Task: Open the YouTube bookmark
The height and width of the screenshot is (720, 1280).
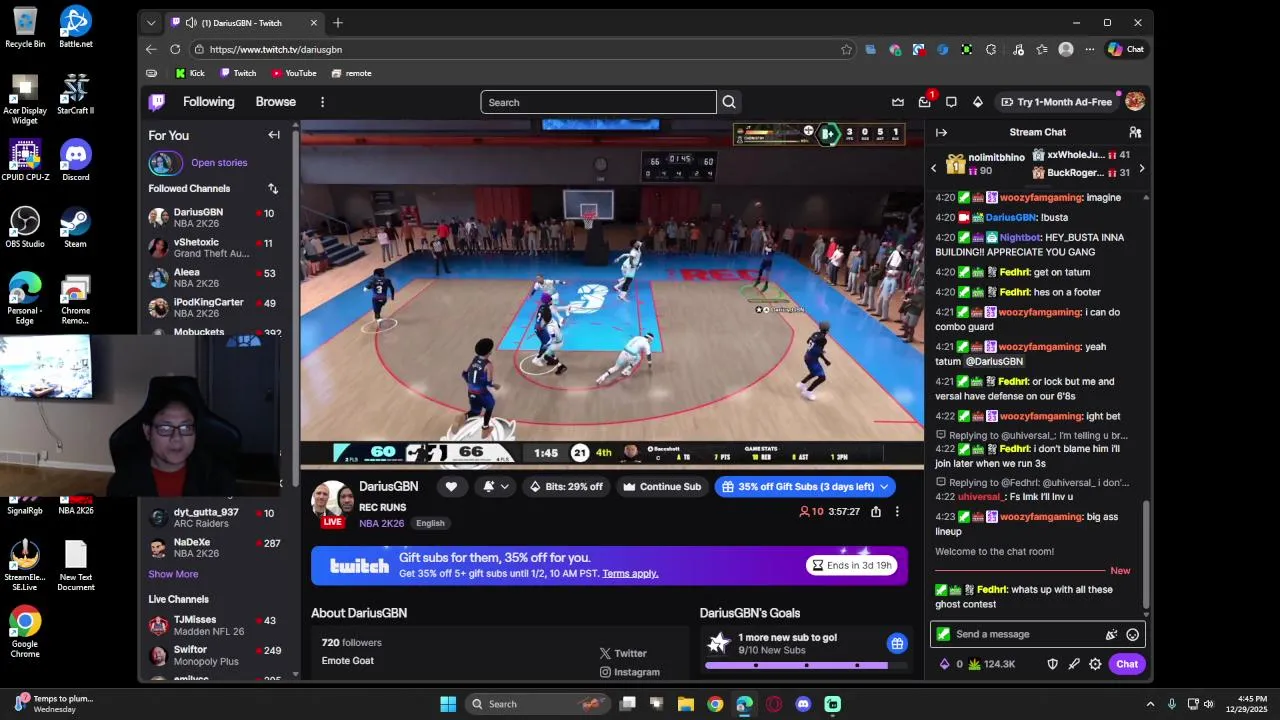Action: 294,73
